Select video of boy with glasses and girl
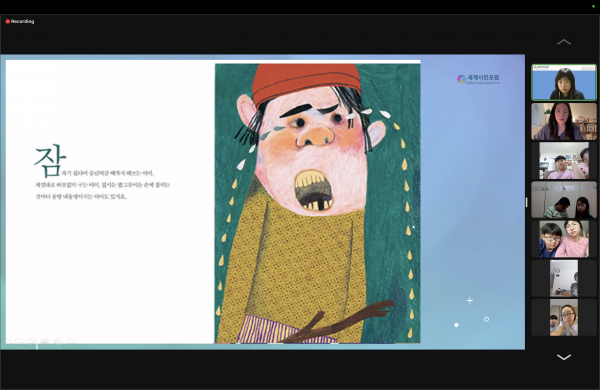This screenshot has height=390, width=600. (x=564, y=239)
